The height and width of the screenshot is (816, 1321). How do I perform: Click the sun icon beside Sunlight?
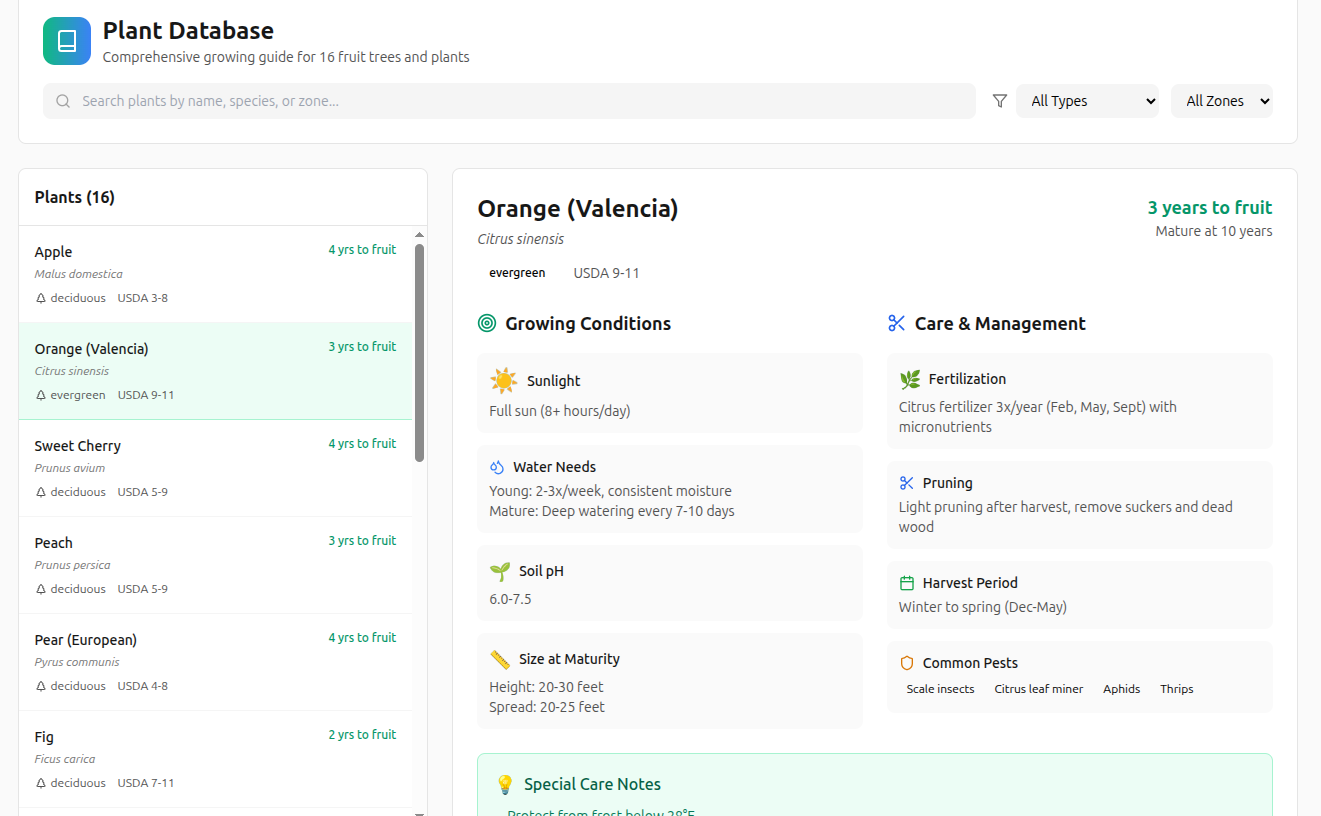504,381
